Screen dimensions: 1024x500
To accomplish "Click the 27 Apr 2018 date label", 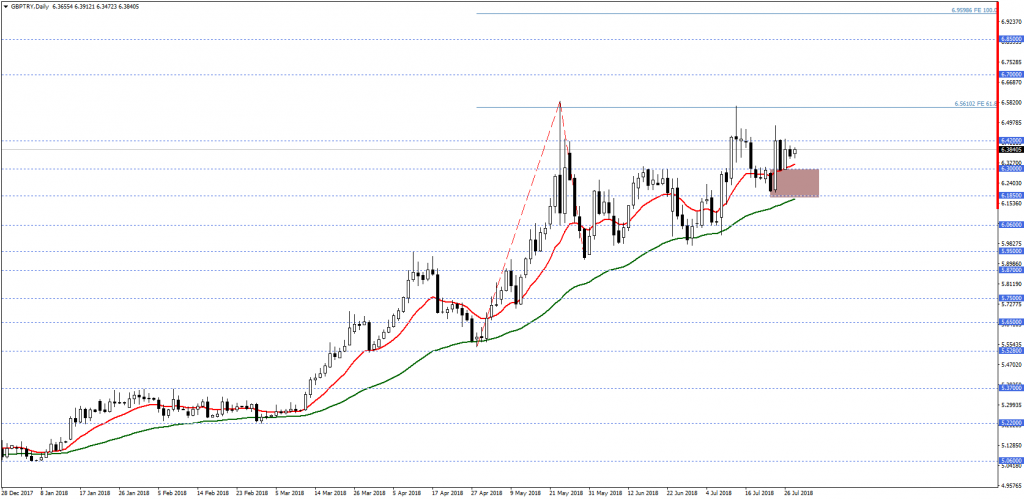I will [x=487, y=493].
